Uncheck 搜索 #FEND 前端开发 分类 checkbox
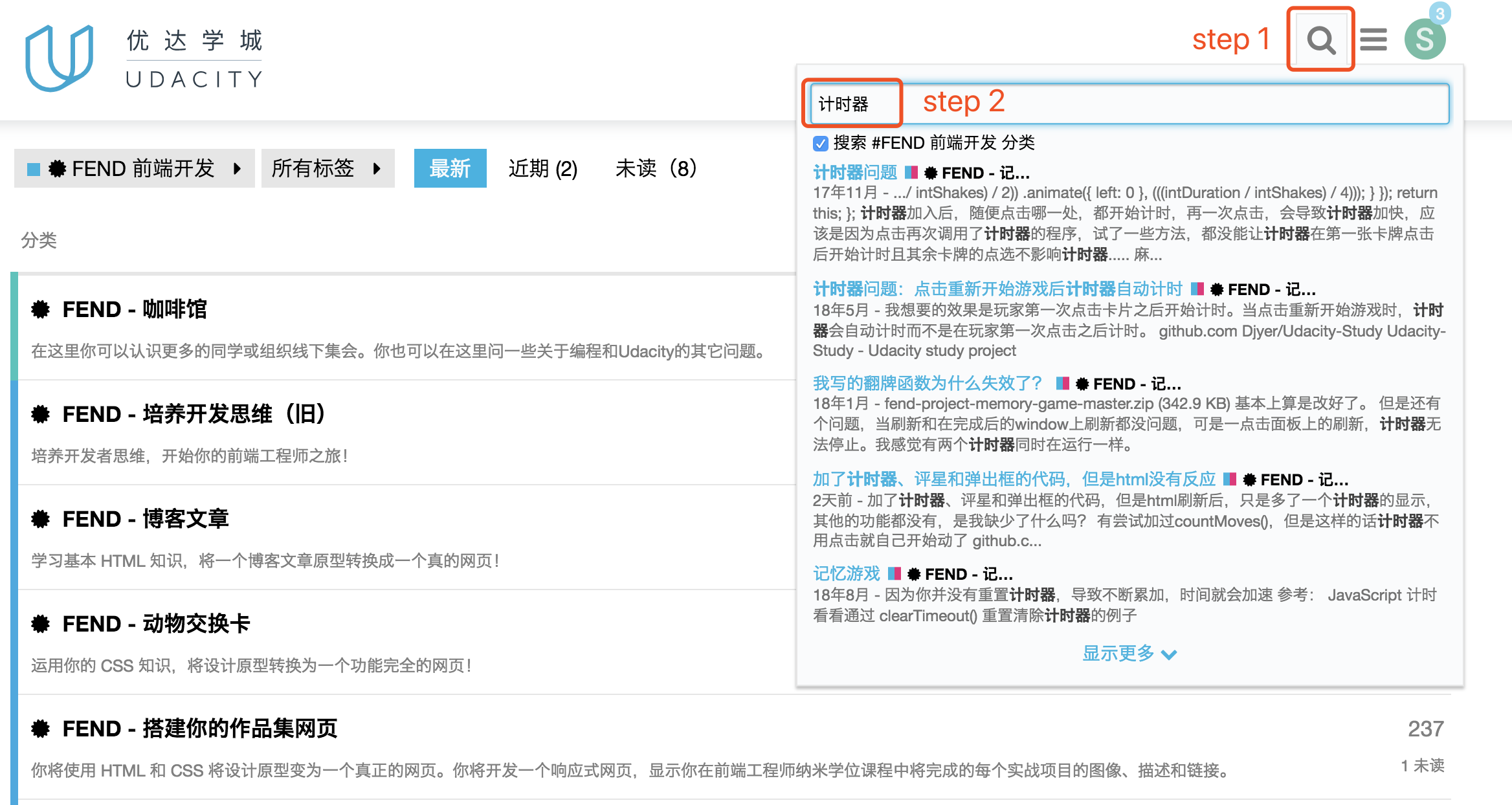Viewport: 1512px width, 805px height. (x=821, y=143)
